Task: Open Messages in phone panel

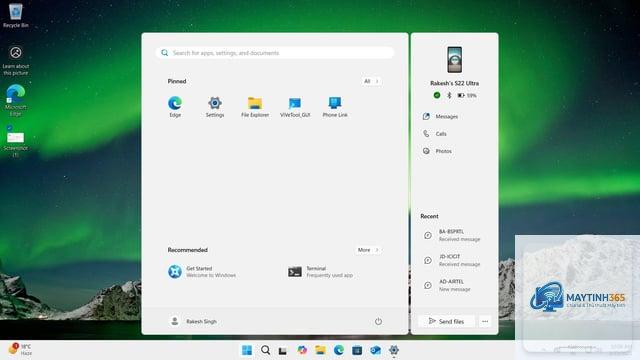Action: point(440,116)
